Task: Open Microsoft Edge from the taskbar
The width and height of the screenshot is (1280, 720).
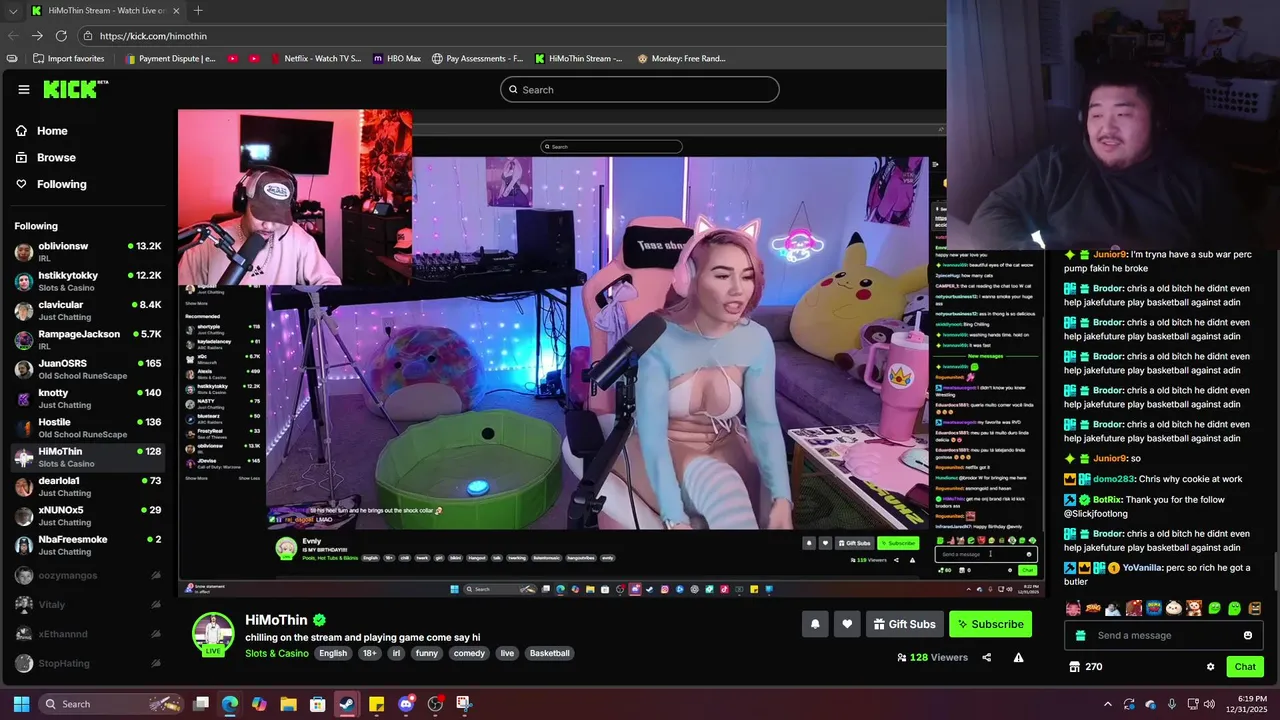Action: (x=230, y=704)
